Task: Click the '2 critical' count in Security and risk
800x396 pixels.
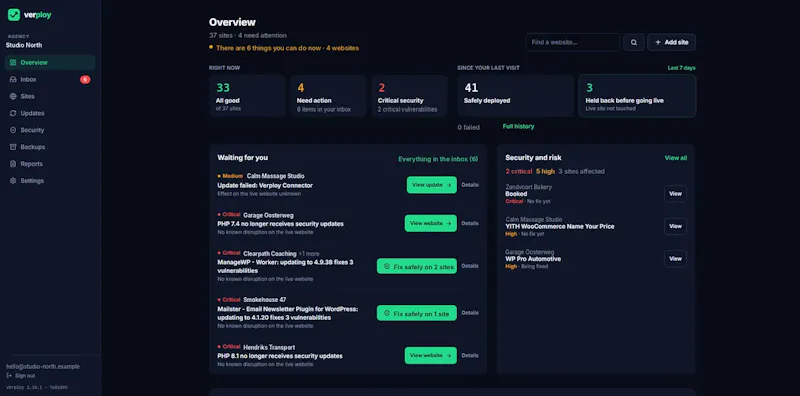Action: click(x=519, y=171)
